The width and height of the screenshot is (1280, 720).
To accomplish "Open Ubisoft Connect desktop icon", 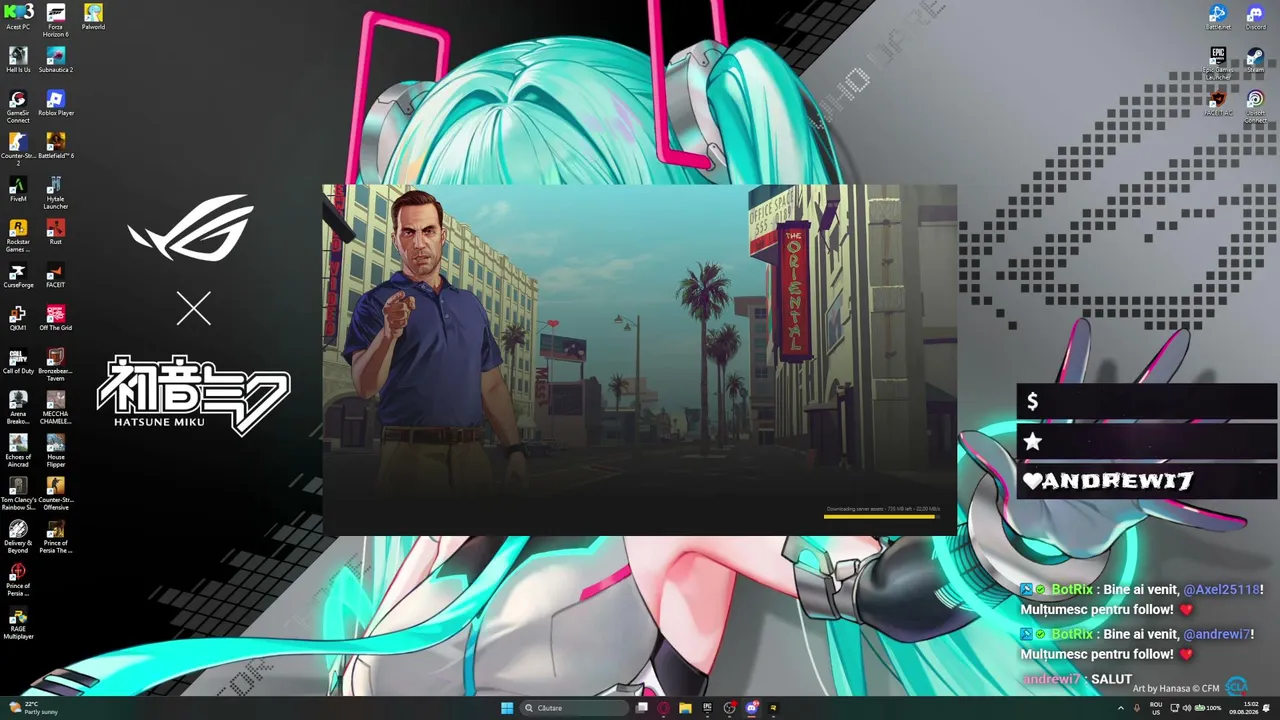I will pos(1255,106).
